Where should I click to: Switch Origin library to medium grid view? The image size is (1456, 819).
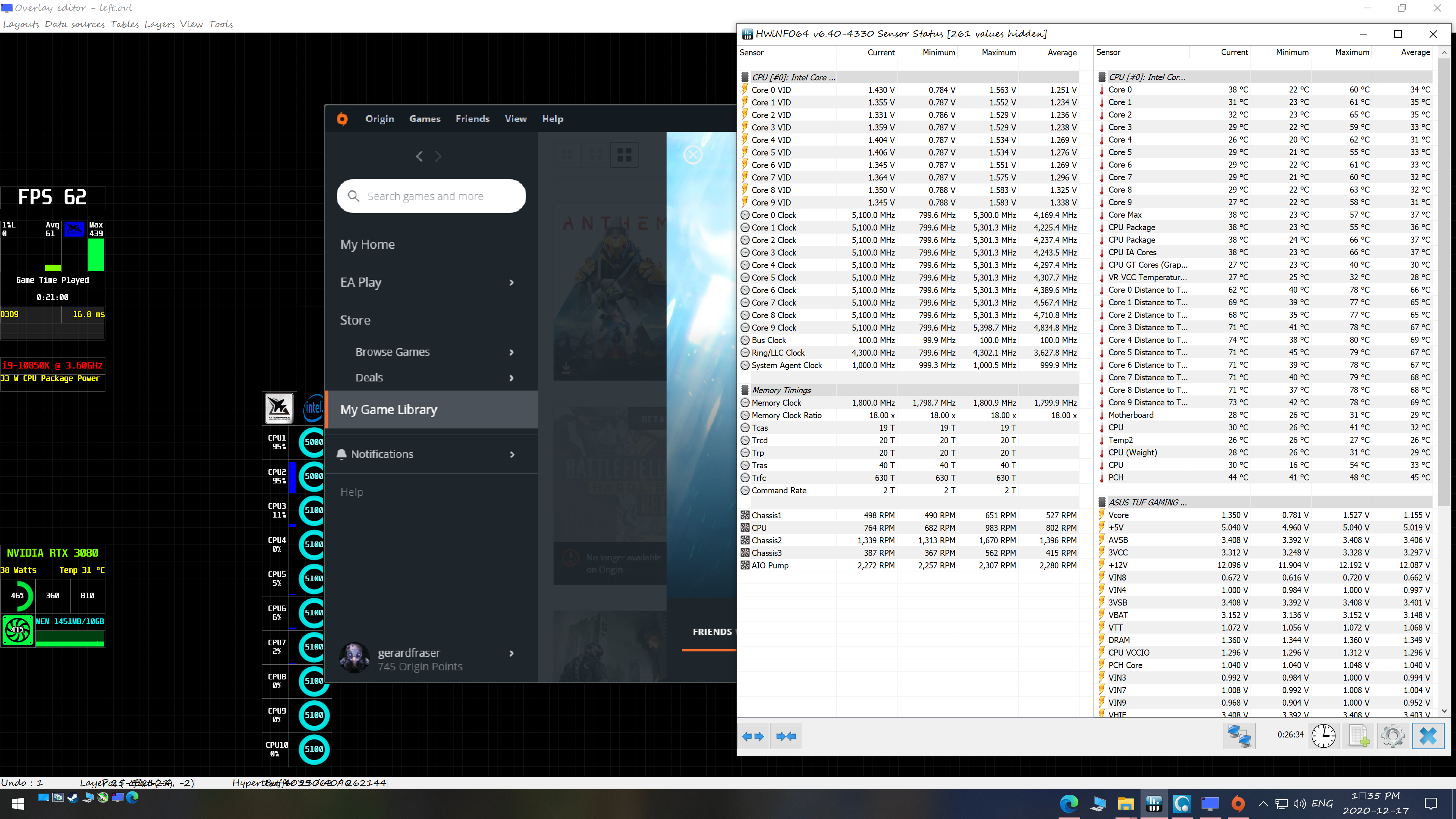[x=596, y=155]
